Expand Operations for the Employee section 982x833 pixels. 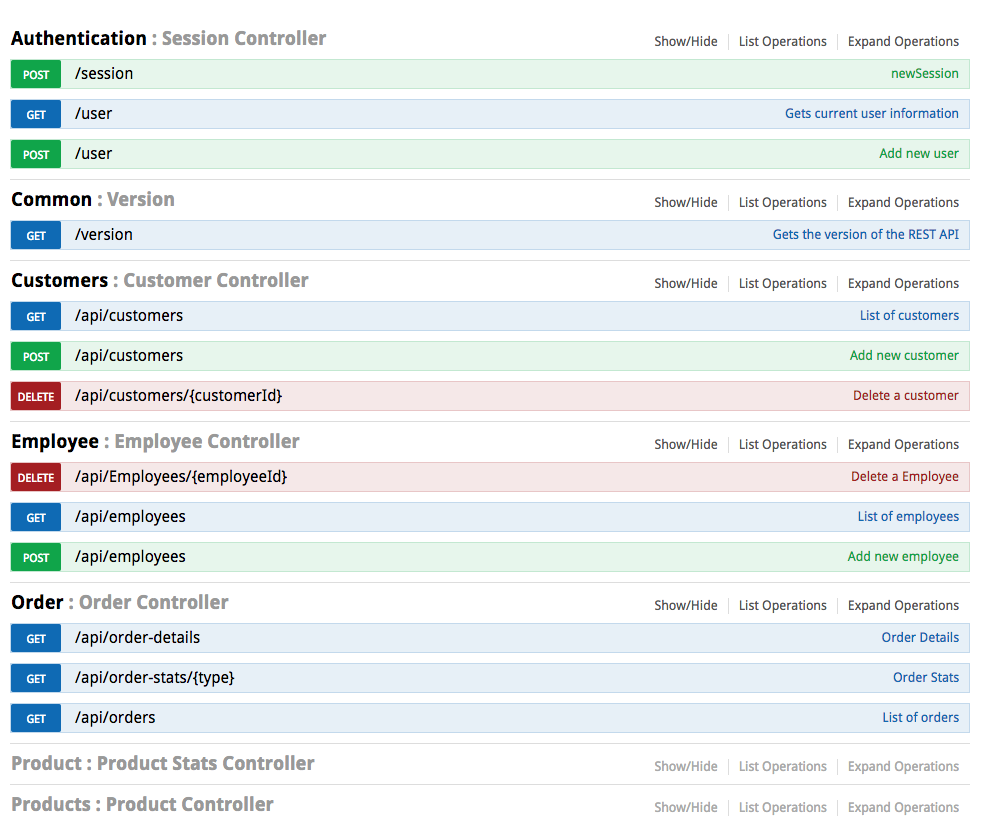tap(903, 445)
